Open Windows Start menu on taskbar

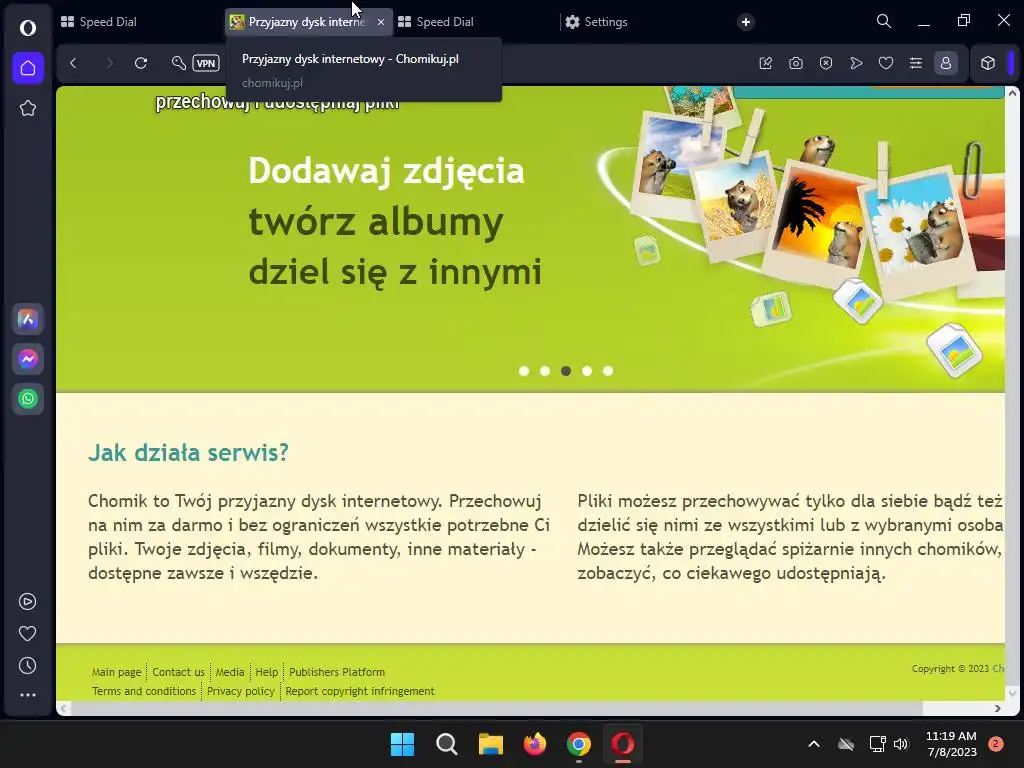(x=402, y=744)
